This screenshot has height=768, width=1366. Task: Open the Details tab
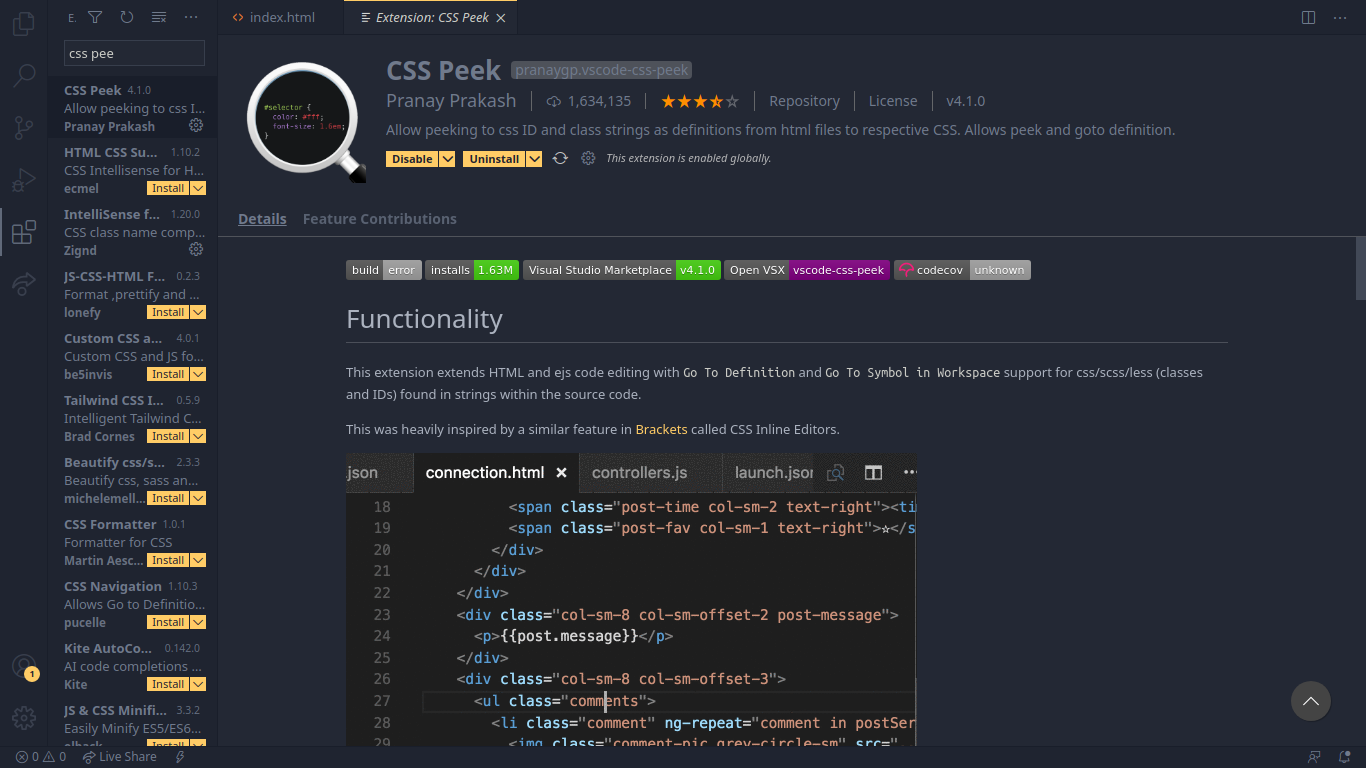tap(262, 219)
